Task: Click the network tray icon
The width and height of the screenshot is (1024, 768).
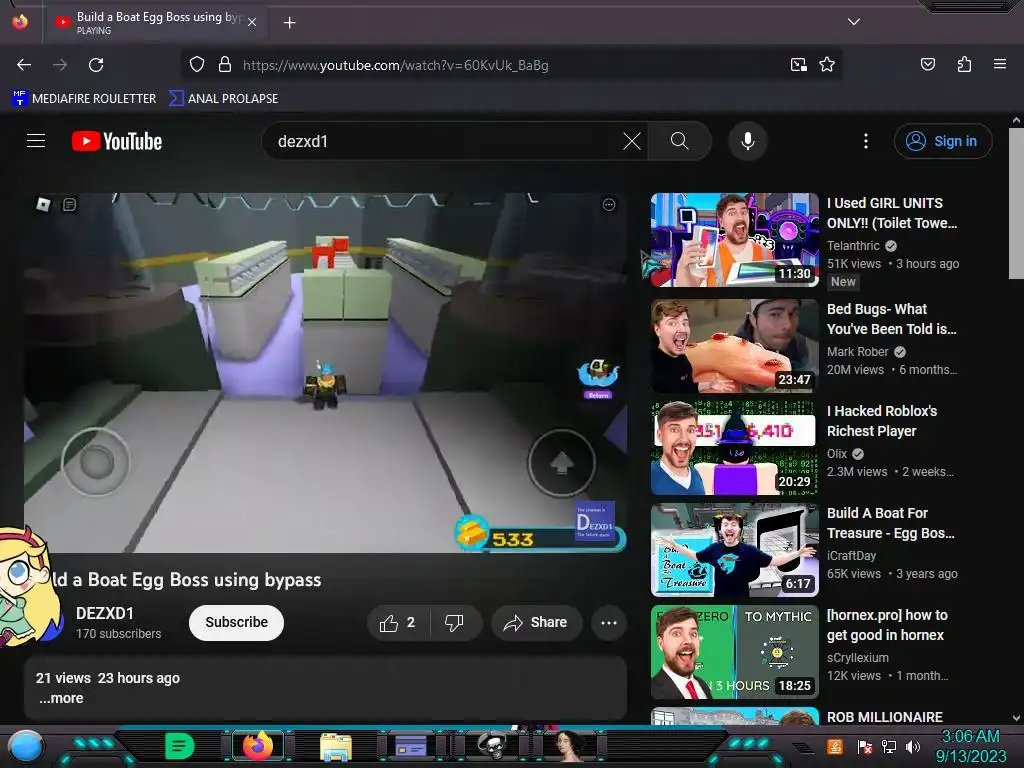Action: (x=888, y=746)
